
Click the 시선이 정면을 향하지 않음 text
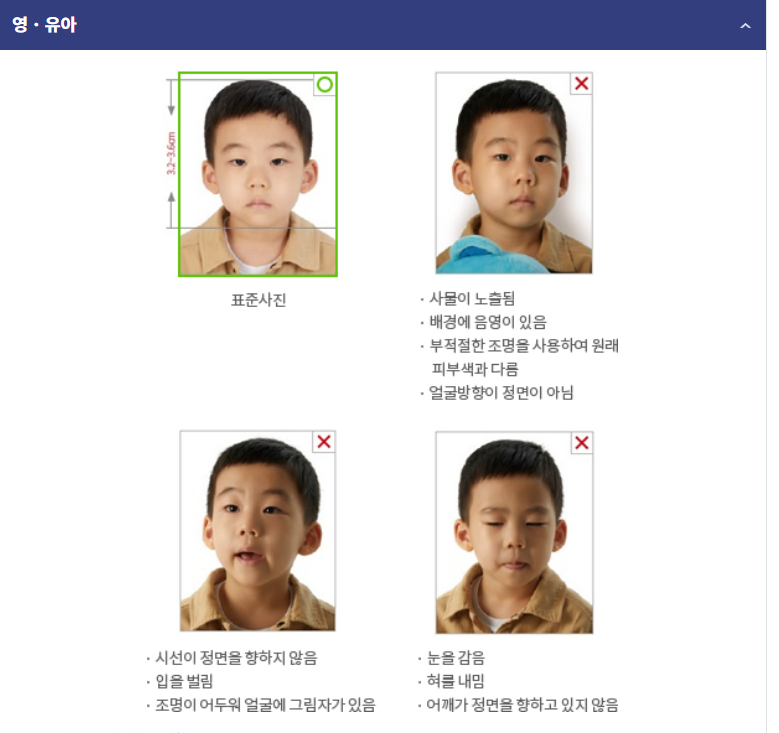coord(236,657)
